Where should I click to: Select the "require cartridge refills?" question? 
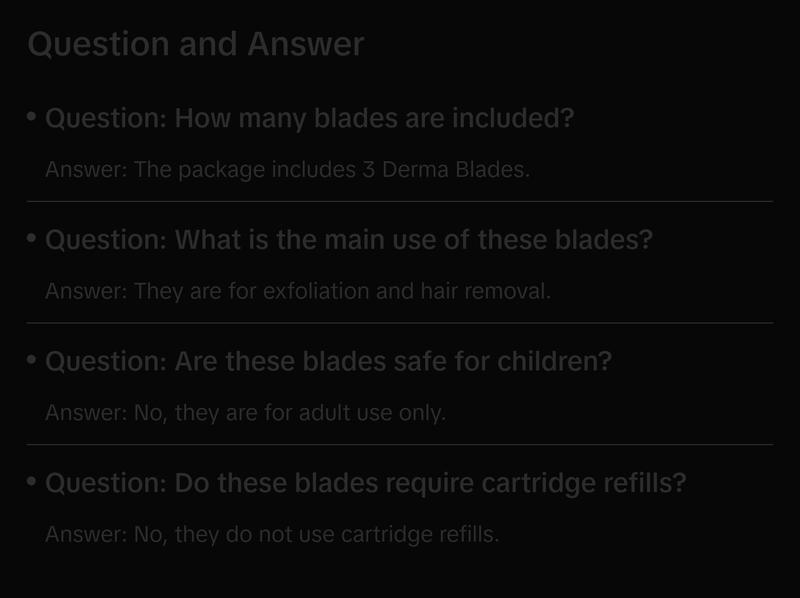click(x=366, y=484)
